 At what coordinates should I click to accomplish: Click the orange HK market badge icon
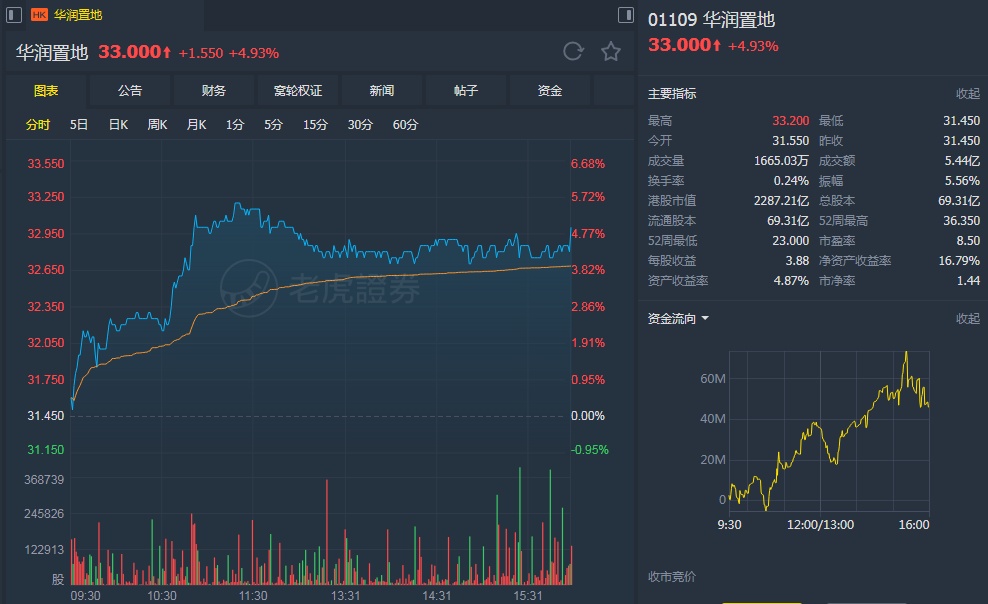40,15
